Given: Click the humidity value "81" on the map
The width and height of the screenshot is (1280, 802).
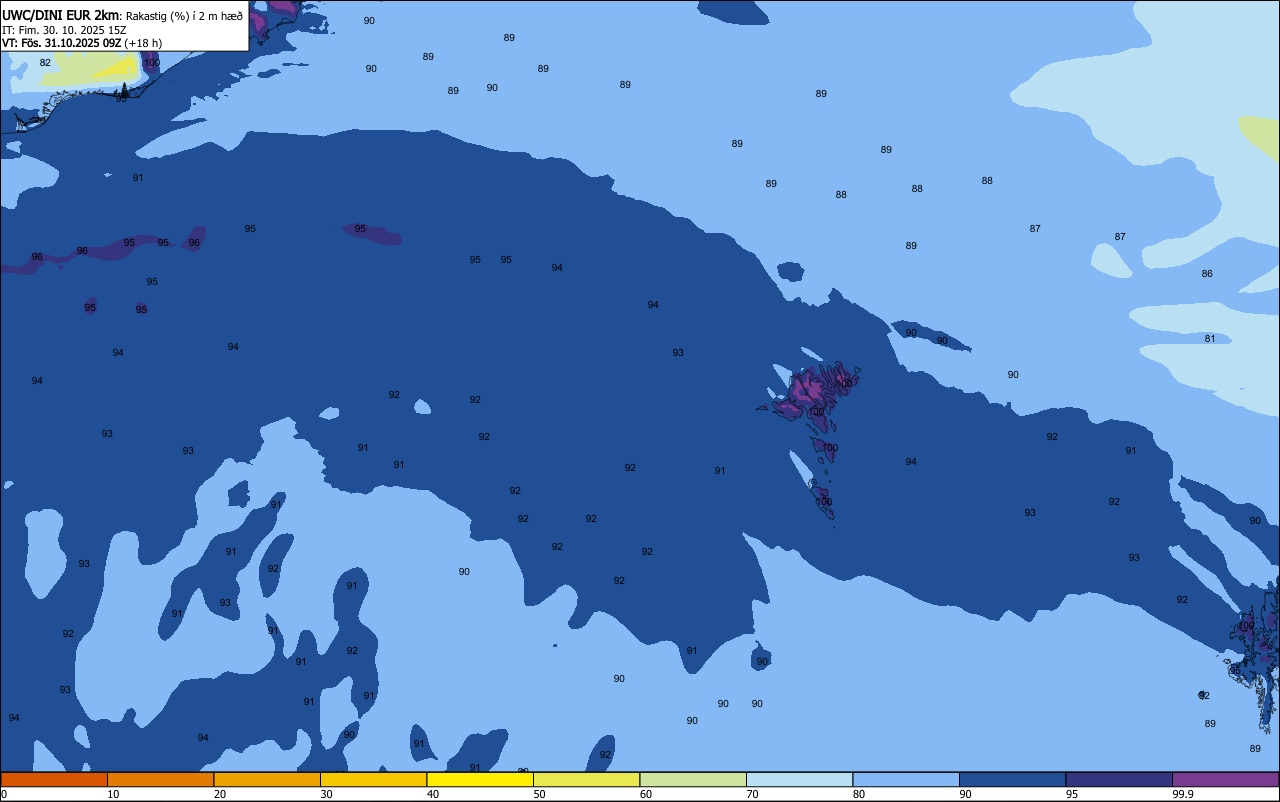Looking at the screenshot, I should (x=1210, y=338).
